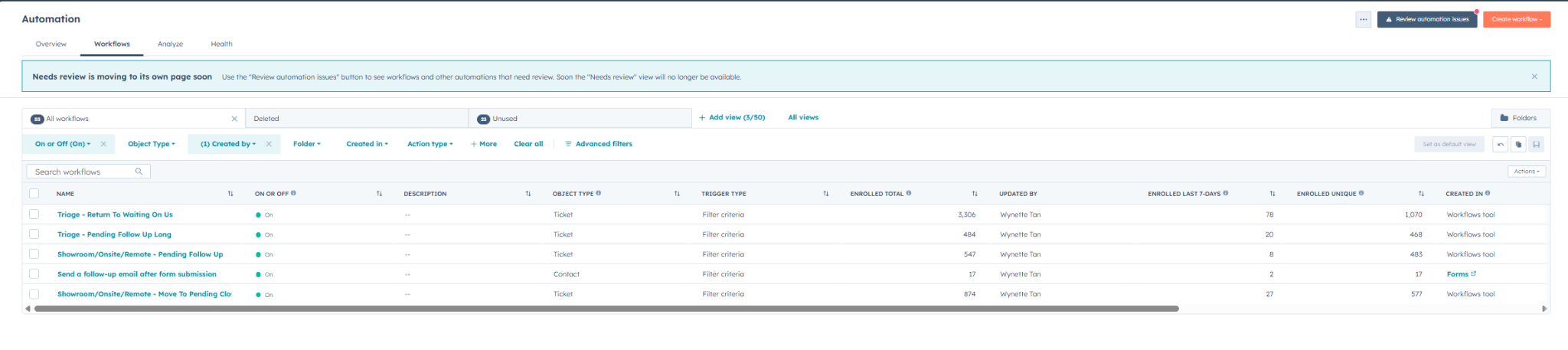Click the Create workflow button
The image size is (1568, 350).
coord(1516,19)
